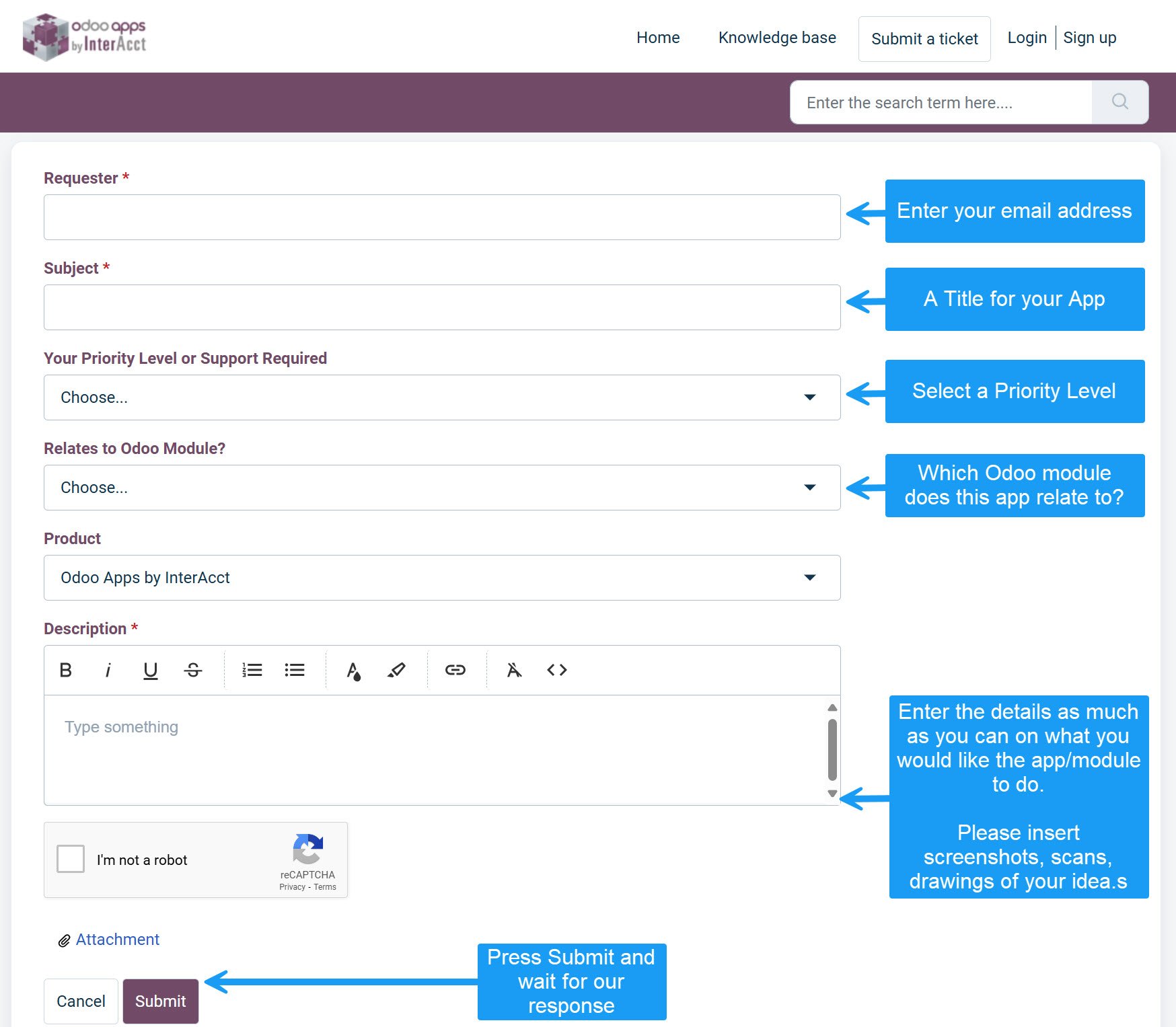This screenshot has width=1176, height=1027.
Task: Open the Login page
Action: pos(1027,38)
